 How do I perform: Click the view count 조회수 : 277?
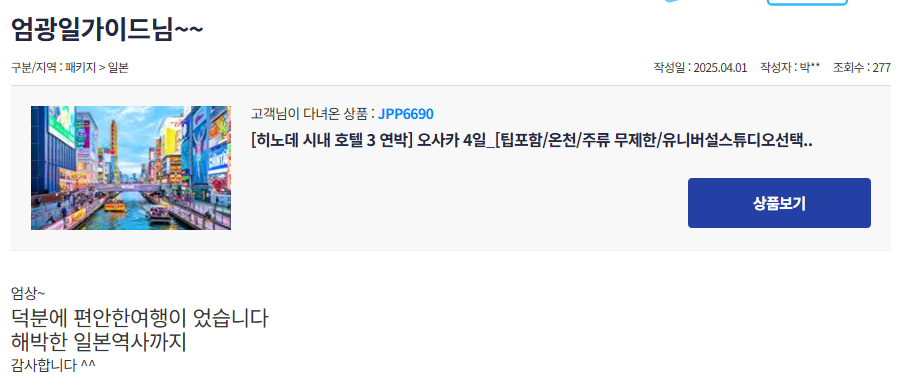(861, 67)
